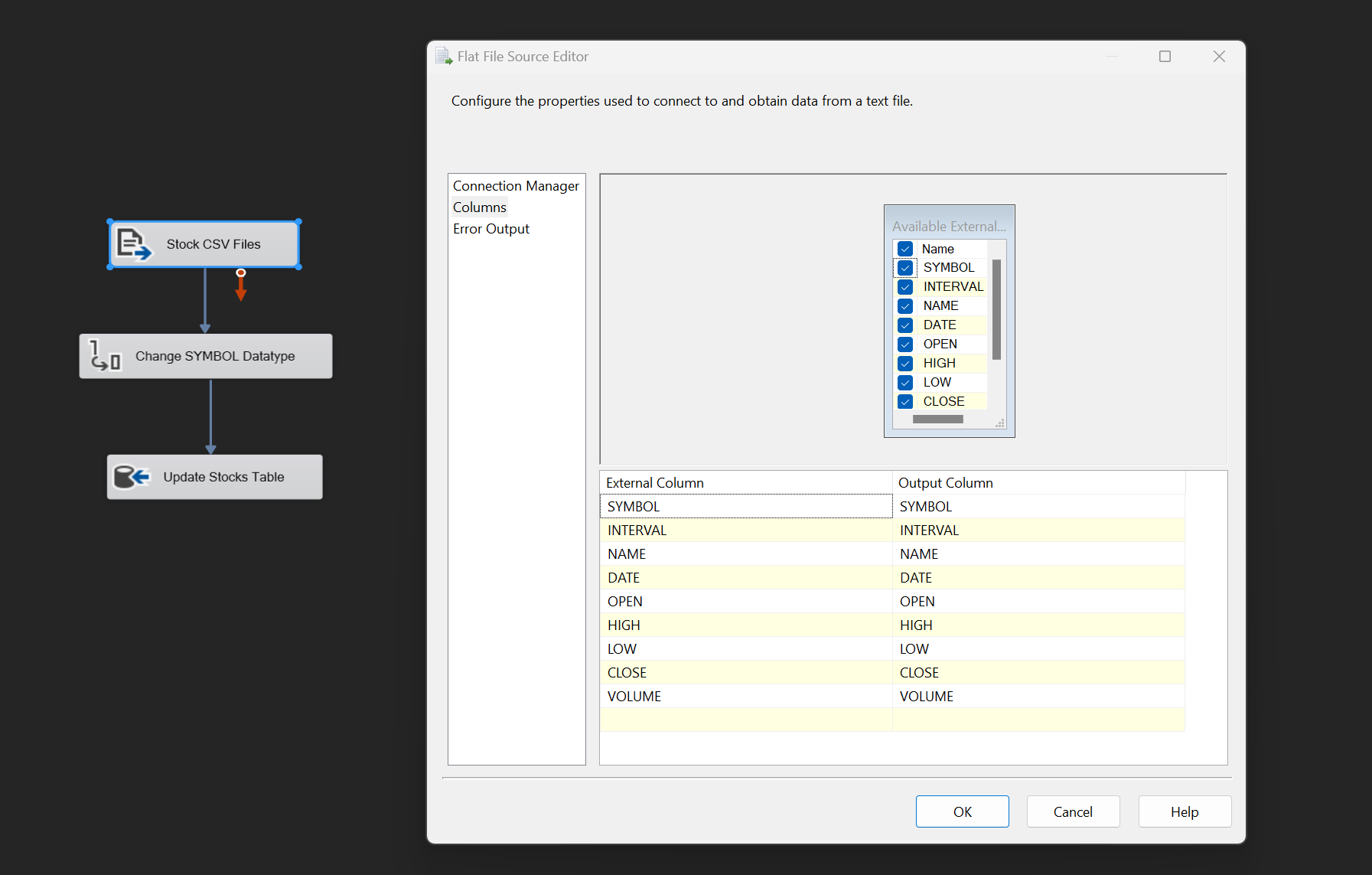Open the Connection Manager page
The height and width of the screenshot is (875, 1372).
tap(516, 186)
